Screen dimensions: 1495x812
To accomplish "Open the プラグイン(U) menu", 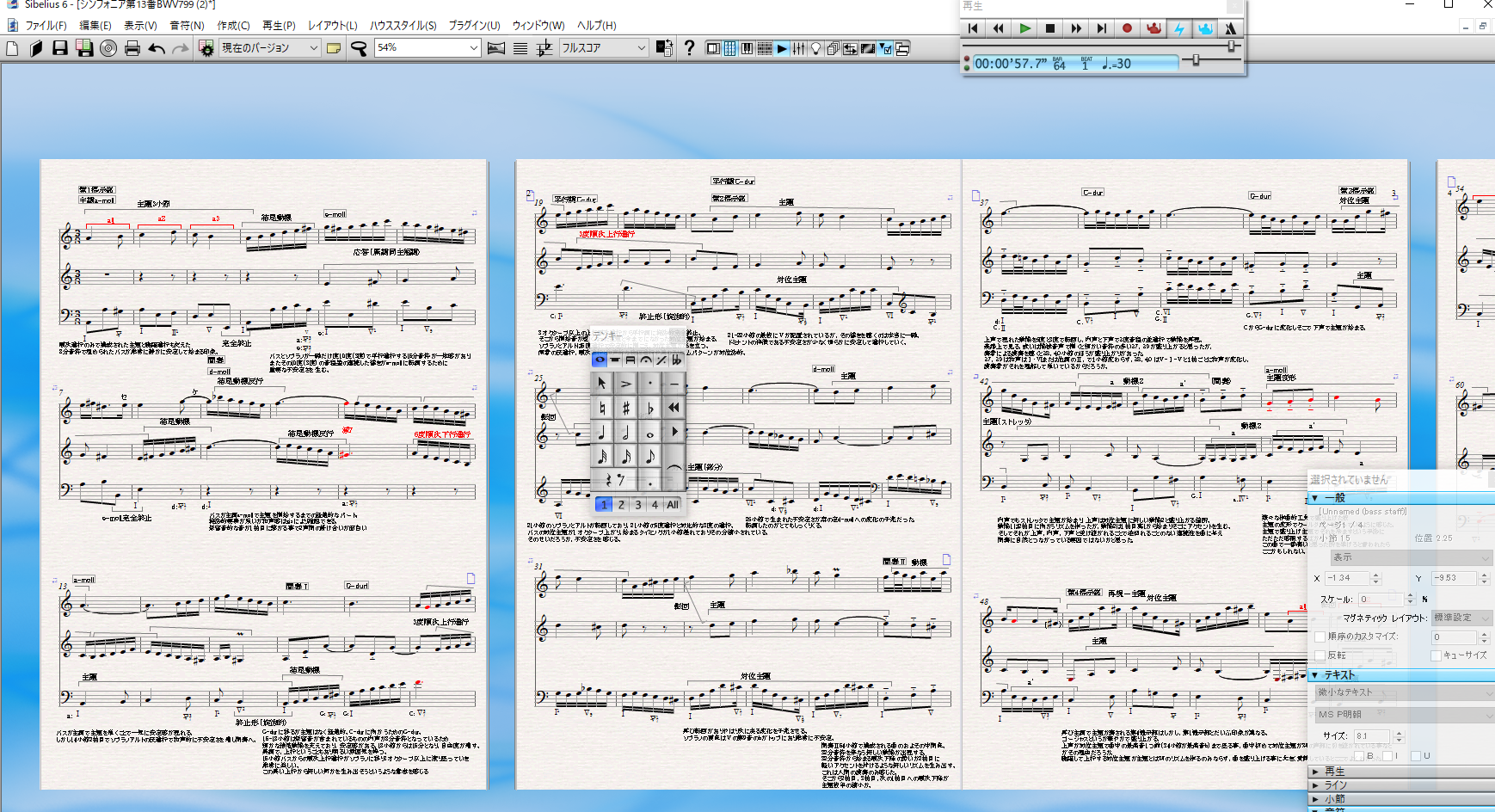I will coord(474,25).
